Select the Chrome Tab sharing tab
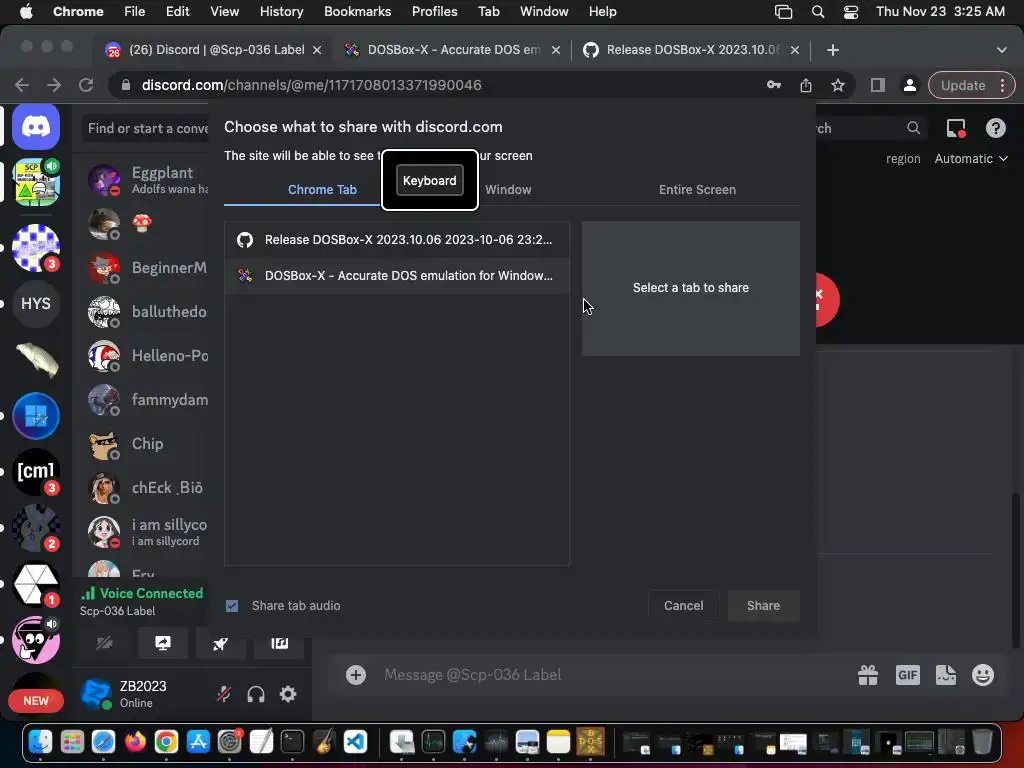The width and height of the screenshot is (1024, 768). pyautogui.click(x=322, y=189)
